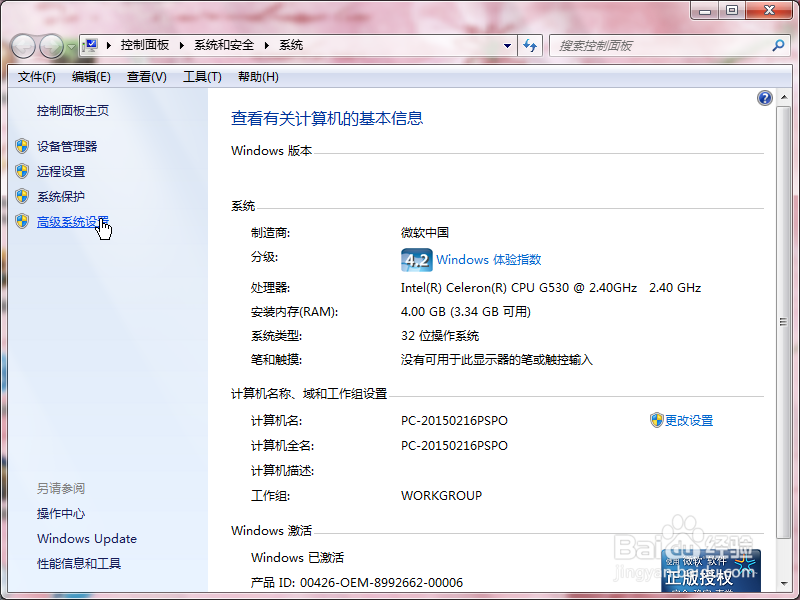Select 系统 in the address breadcrumb

click(x=291, y=45)
